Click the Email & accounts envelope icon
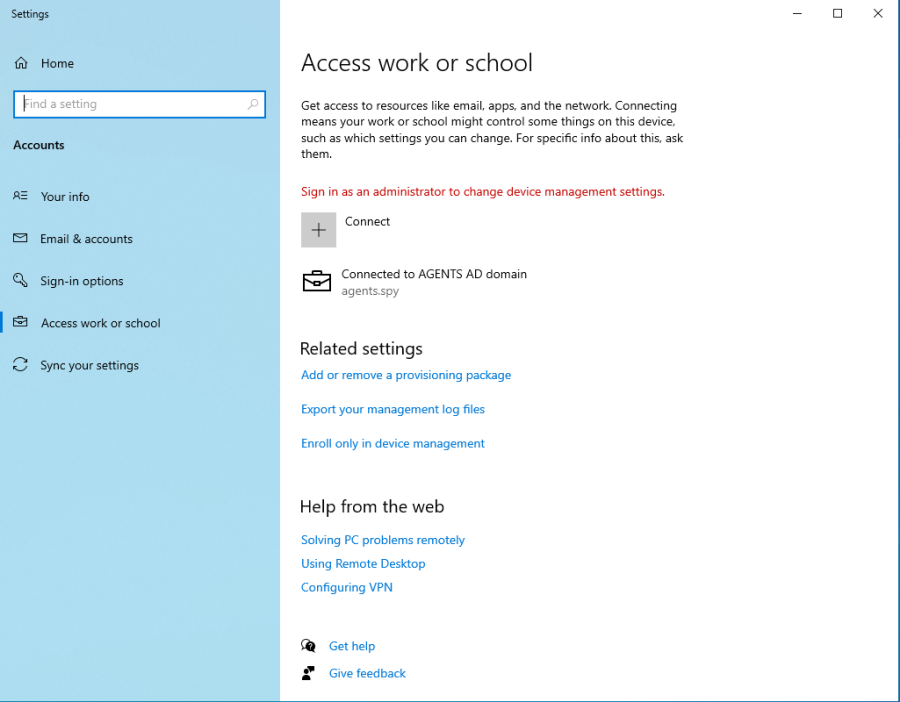 point(20,238)
